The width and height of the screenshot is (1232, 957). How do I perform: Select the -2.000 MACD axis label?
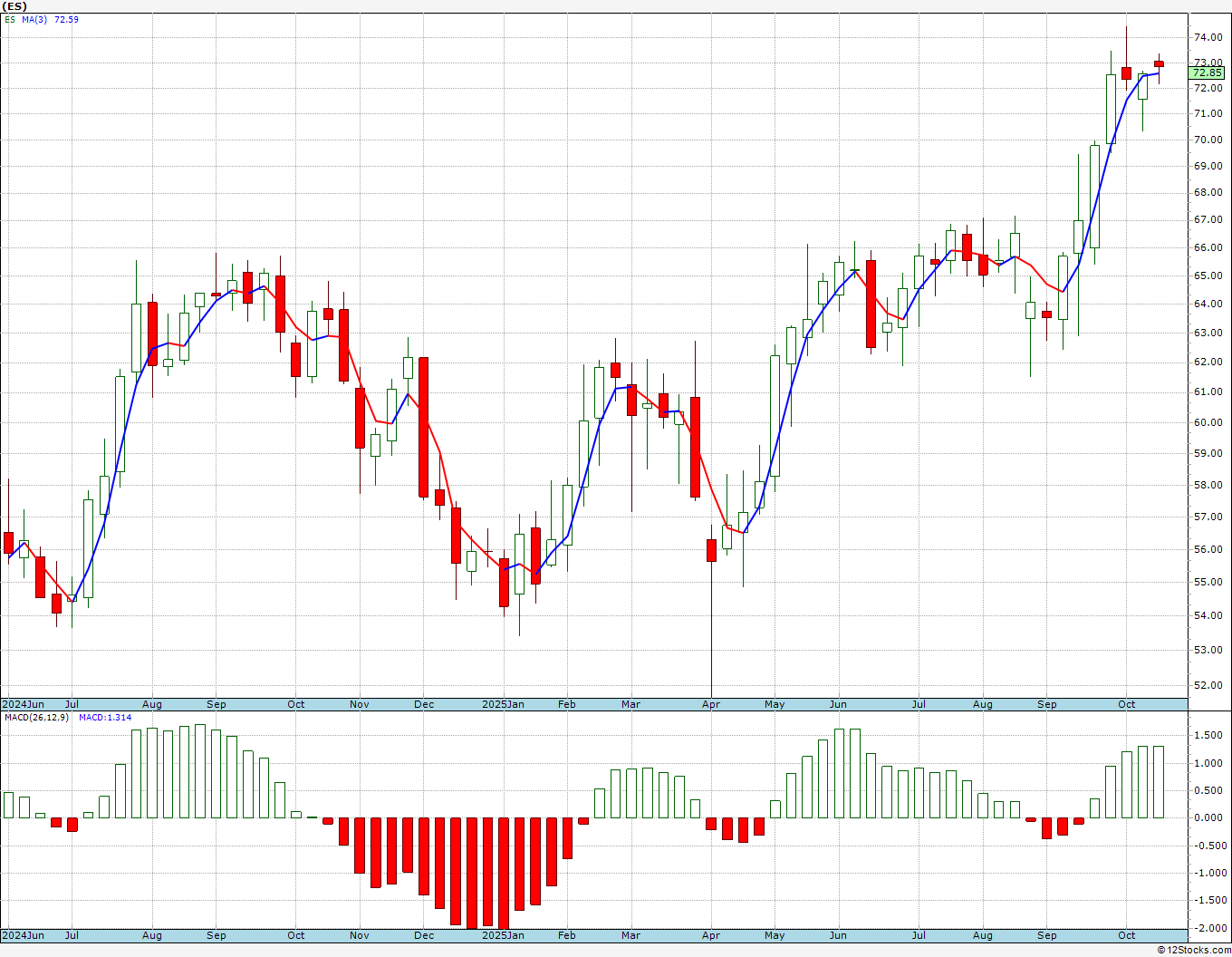coord(1208,928)
